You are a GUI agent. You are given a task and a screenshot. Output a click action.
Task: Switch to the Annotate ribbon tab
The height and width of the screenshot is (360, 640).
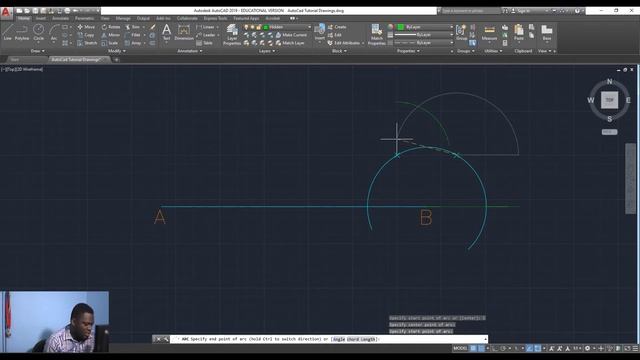point(60,18)
